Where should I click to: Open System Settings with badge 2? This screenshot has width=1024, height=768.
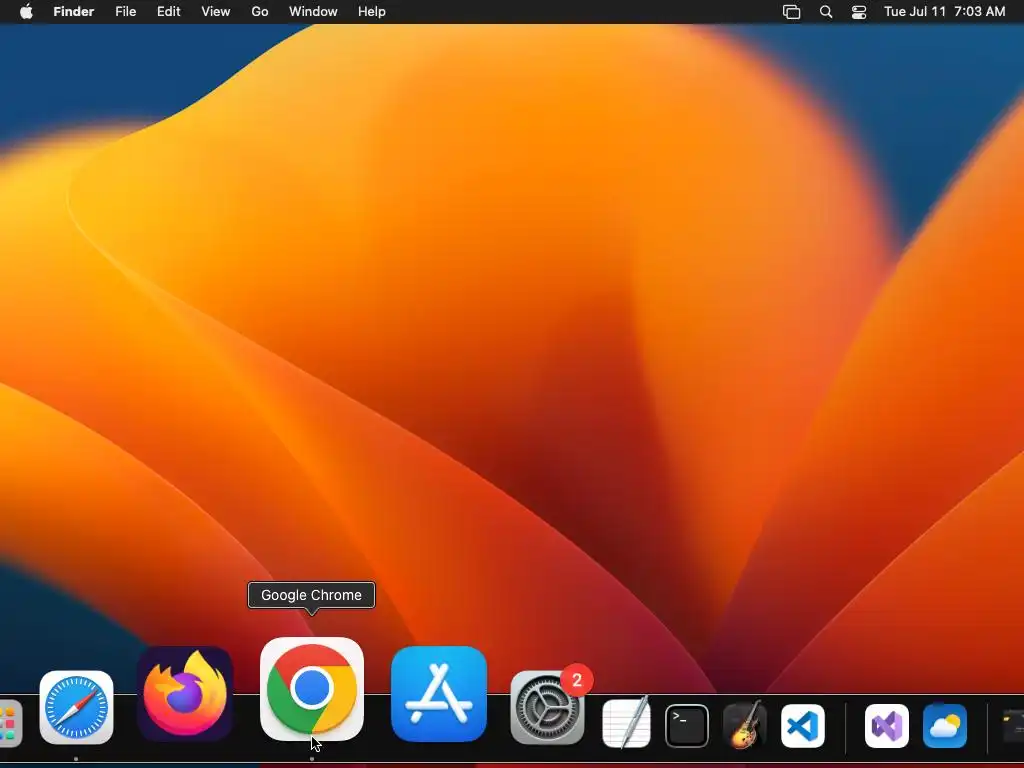[x=547, y=707]
